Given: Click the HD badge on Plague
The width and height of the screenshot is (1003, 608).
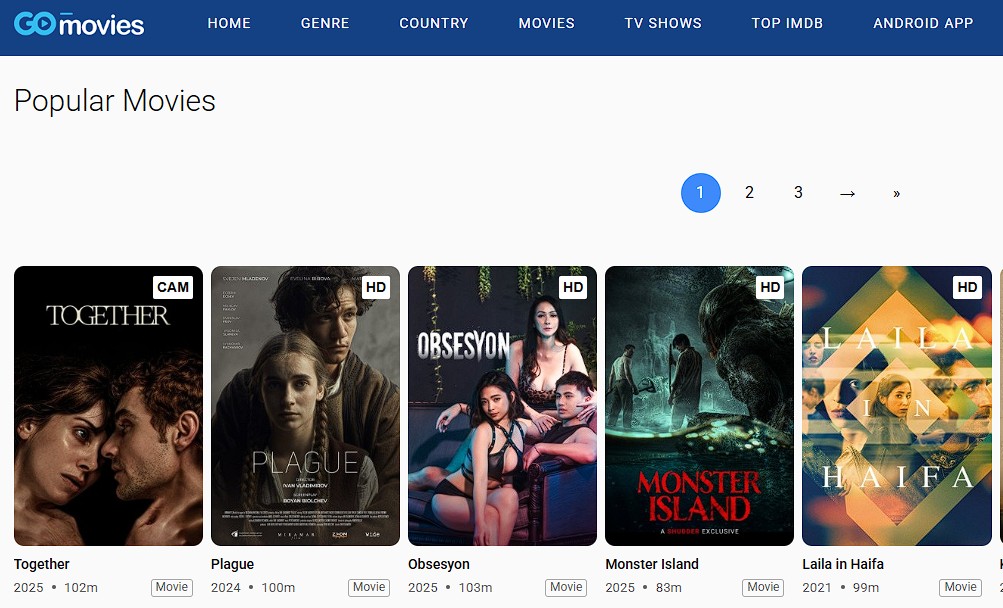Looking at the screenshot, I should 375,287.
